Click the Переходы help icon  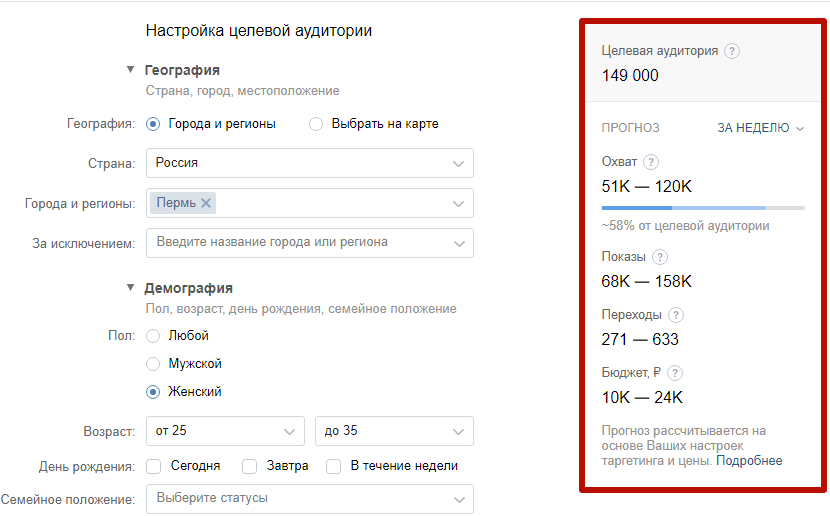click(x=675, y=315)
